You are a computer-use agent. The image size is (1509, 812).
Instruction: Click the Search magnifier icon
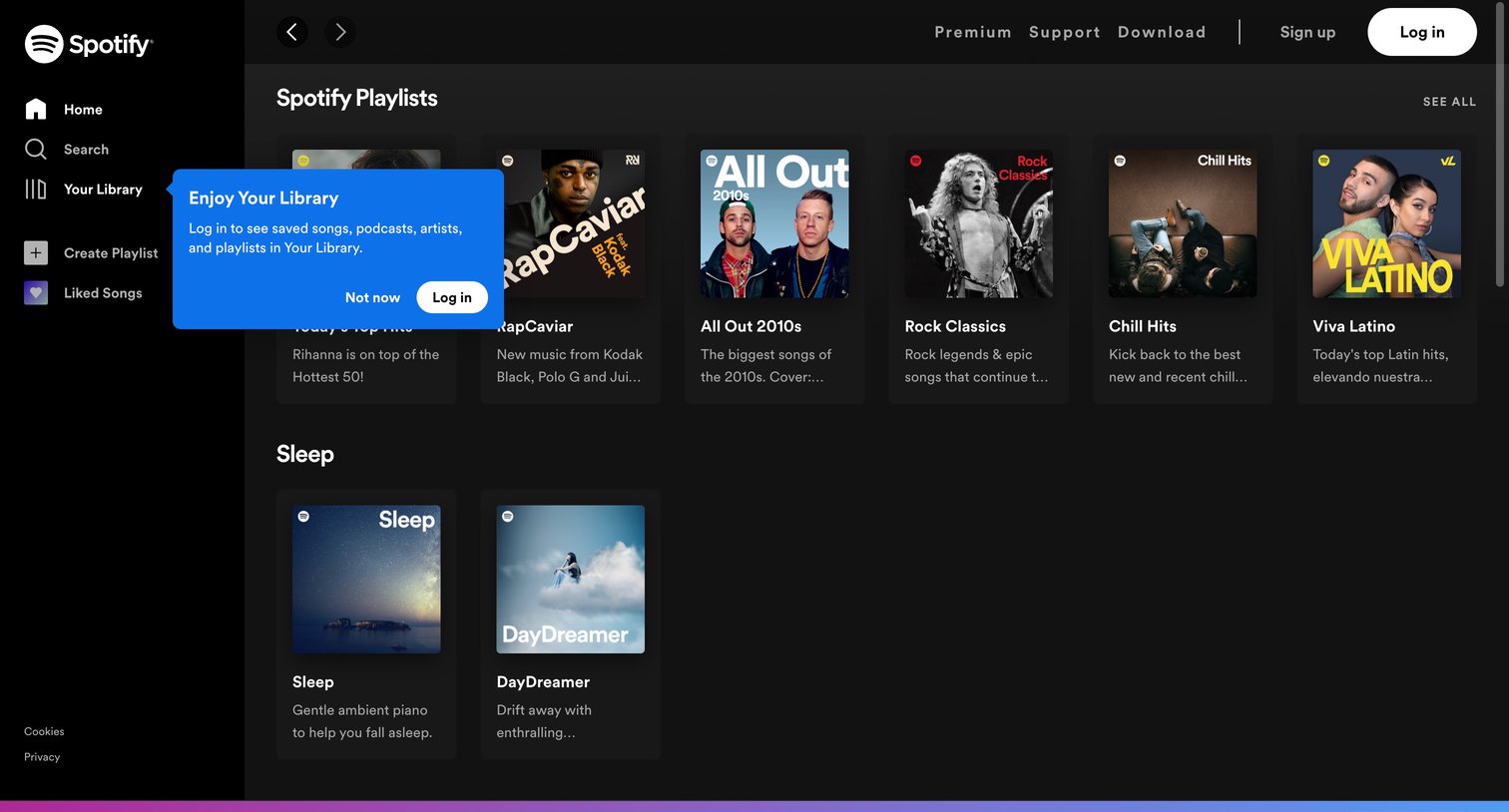click(36, 149)
